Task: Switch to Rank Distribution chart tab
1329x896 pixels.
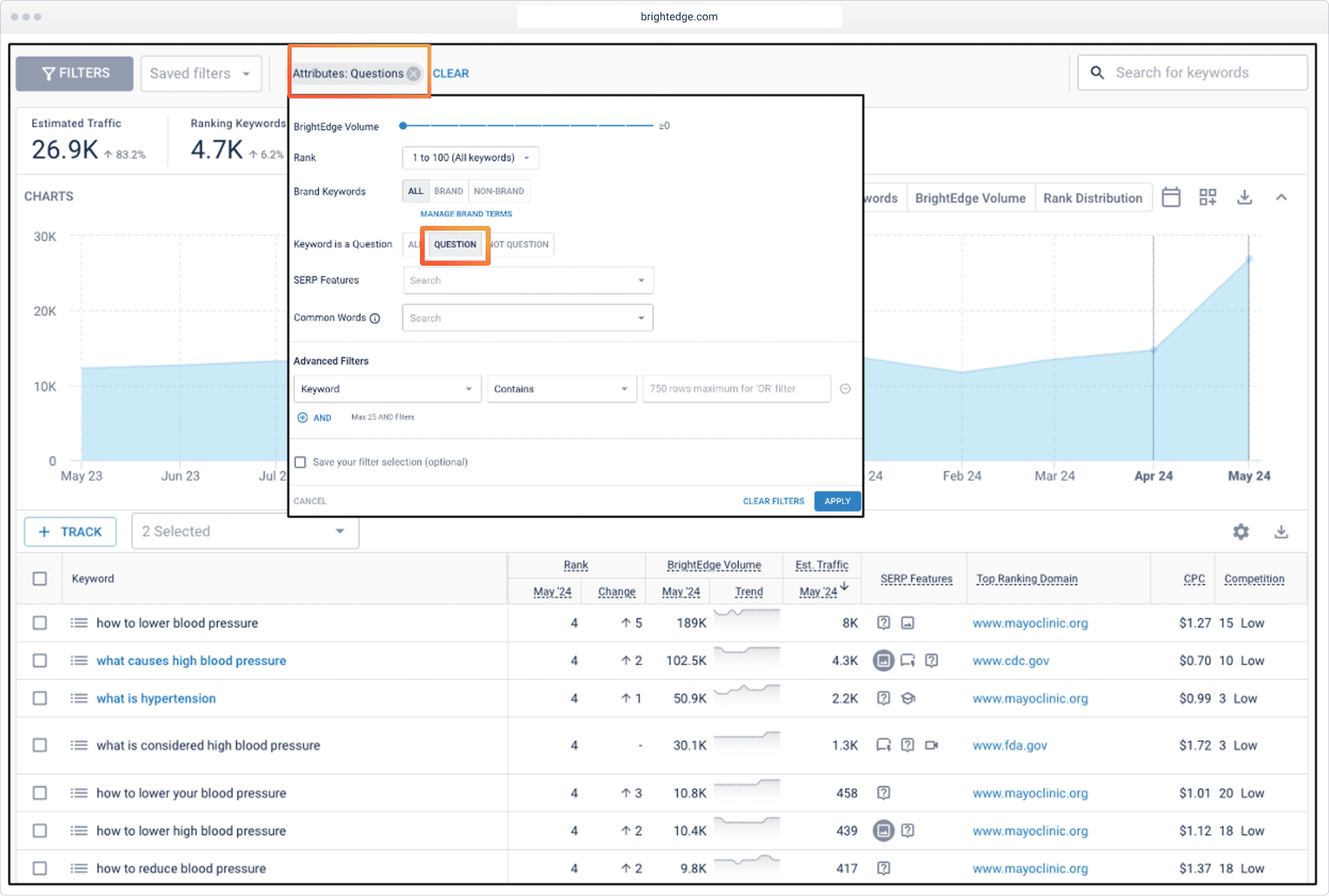Action: pos(1092,198)
